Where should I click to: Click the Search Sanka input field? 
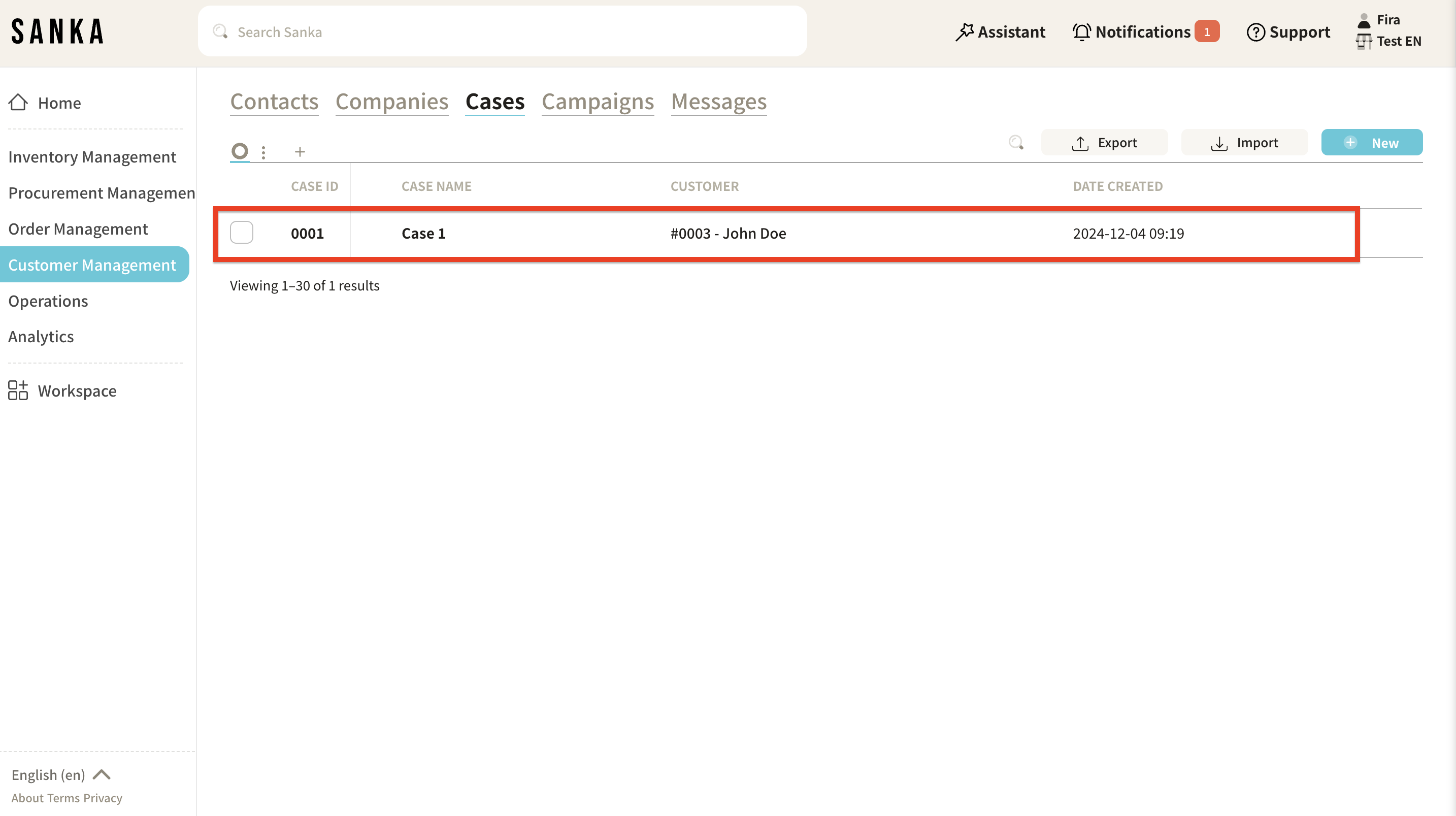(x=502, y=32)
